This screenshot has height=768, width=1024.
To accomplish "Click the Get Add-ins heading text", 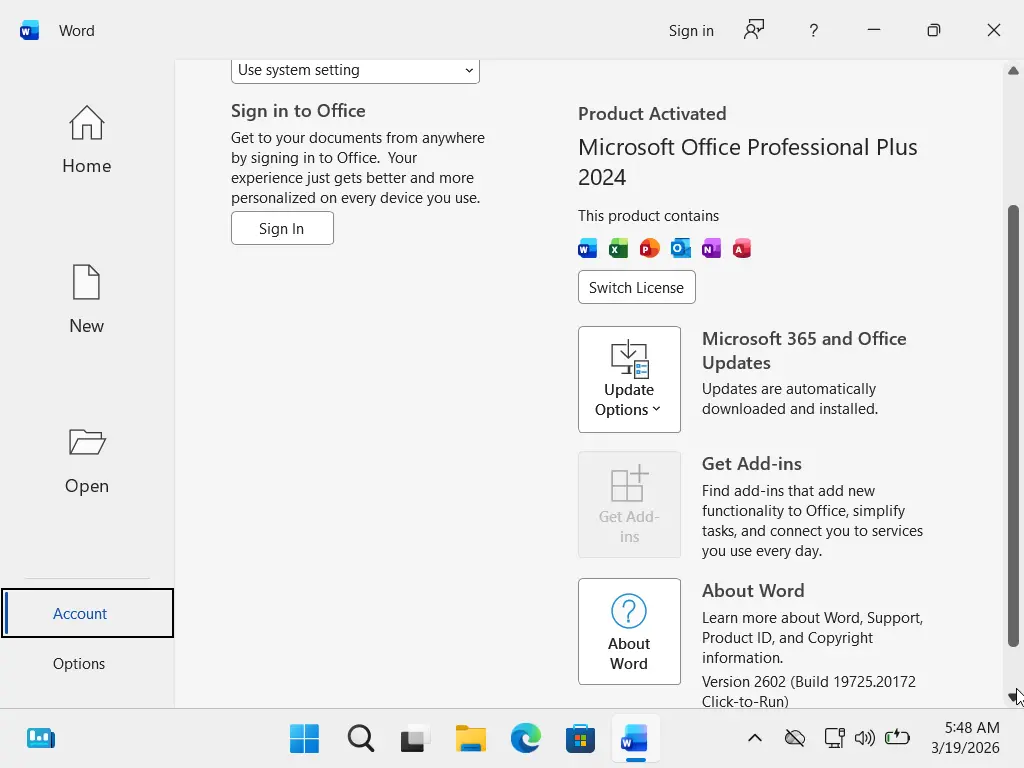I will click(752, 464).
